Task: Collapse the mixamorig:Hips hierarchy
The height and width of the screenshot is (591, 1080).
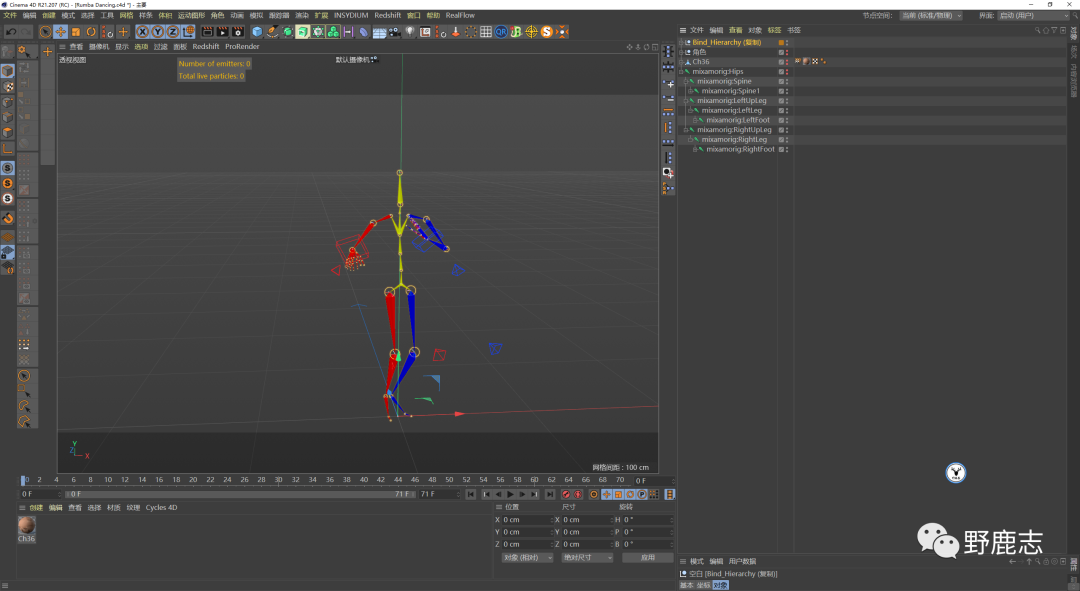Action: pos(681,72)
